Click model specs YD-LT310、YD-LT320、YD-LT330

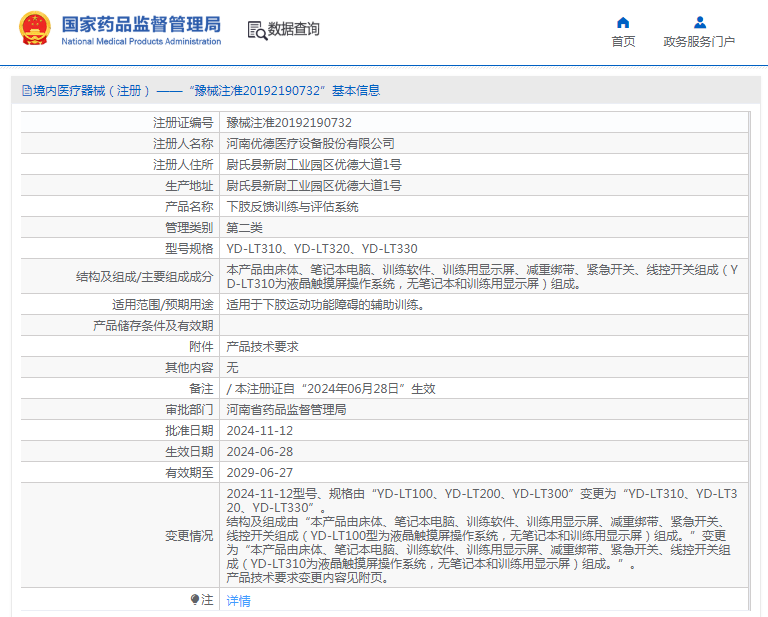point(322,249)
